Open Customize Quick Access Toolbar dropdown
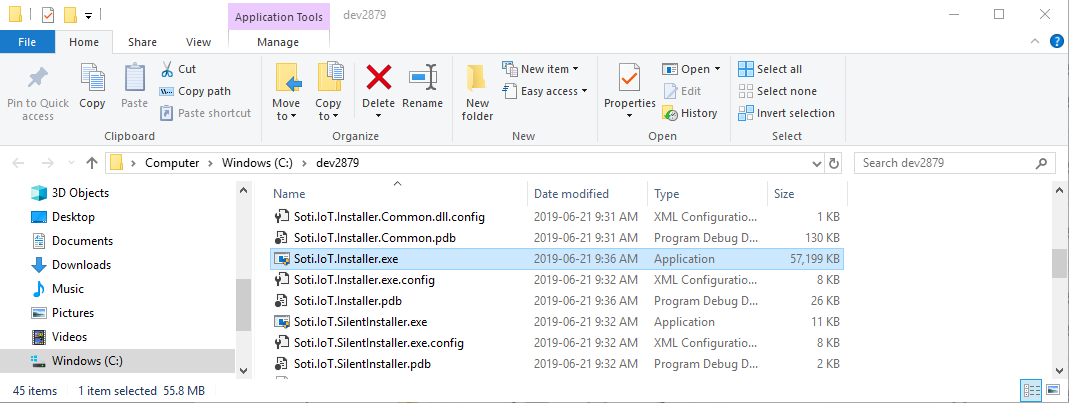Screen dimensions: 1069x403 click(88, 15)
